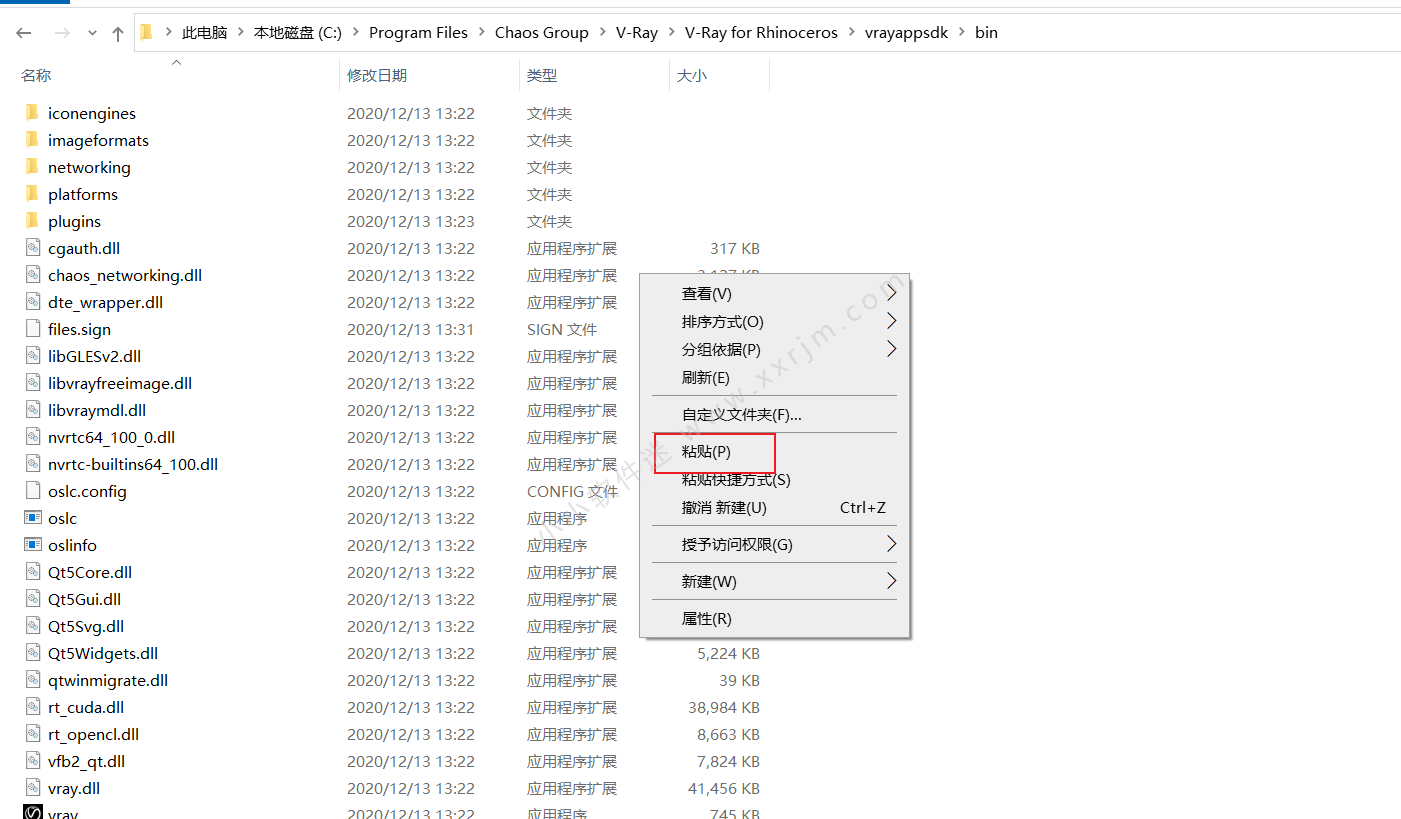Select the oslc.config file icon
The height and width of the screenshot is (819, 1401).
coord(32,491)
